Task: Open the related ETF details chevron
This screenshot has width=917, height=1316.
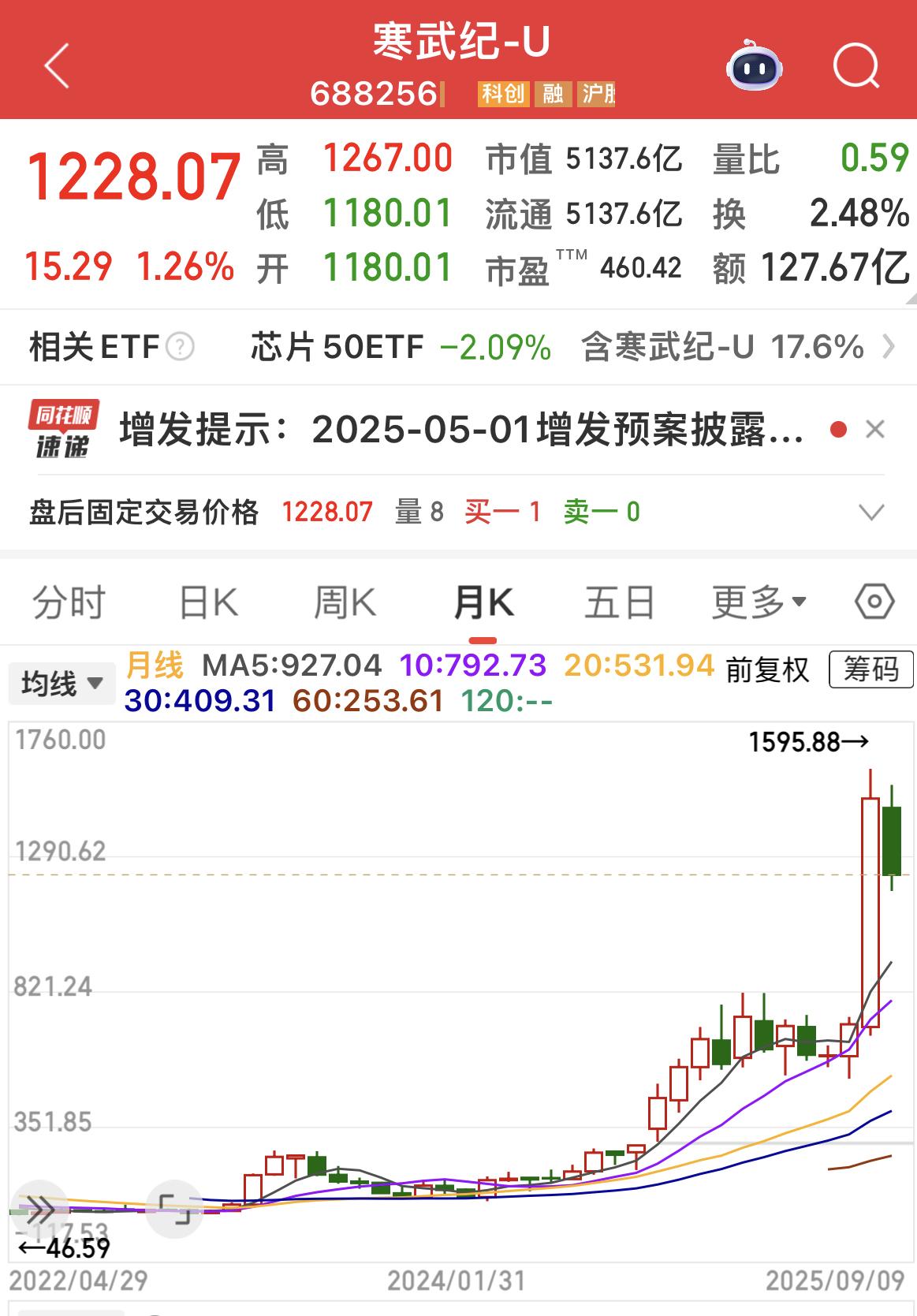Action: [889, 346]
